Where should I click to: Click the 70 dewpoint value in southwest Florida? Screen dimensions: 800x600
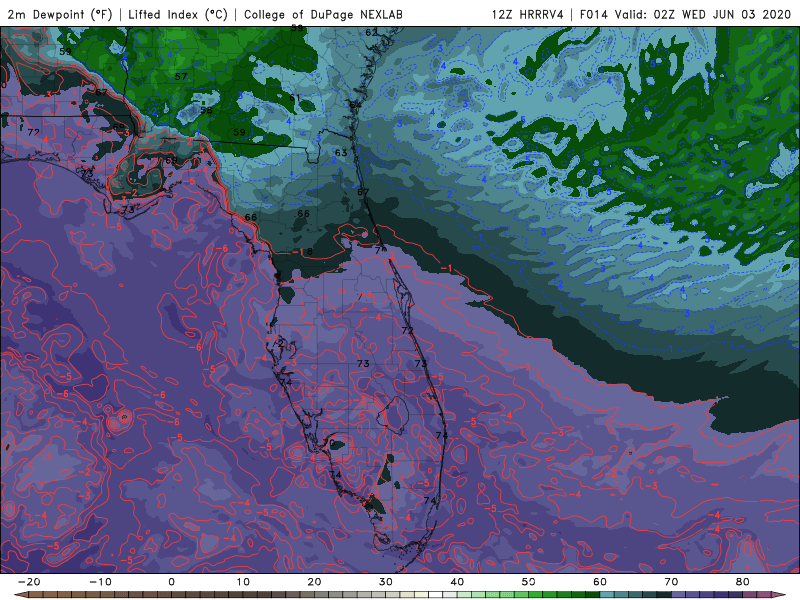(329, 443)
